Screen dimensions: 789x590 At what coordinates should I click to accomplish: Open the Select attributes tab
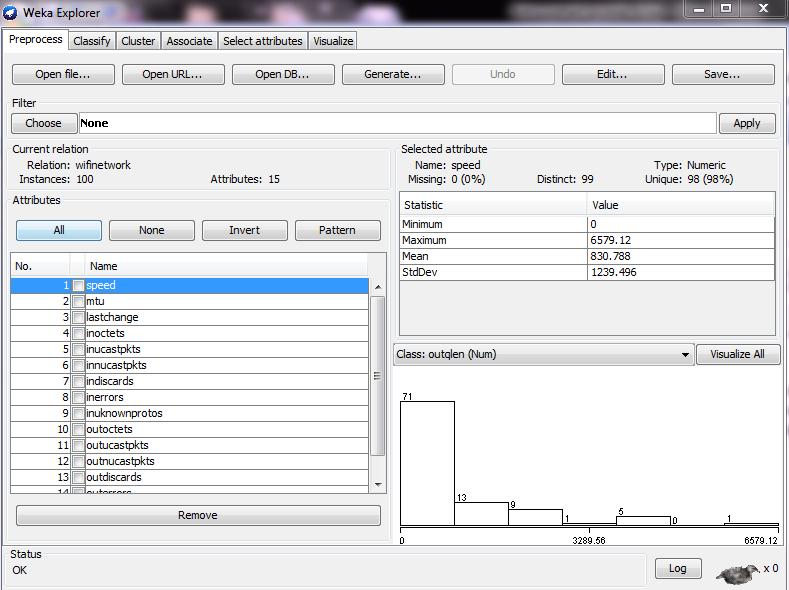click(263, 41)
